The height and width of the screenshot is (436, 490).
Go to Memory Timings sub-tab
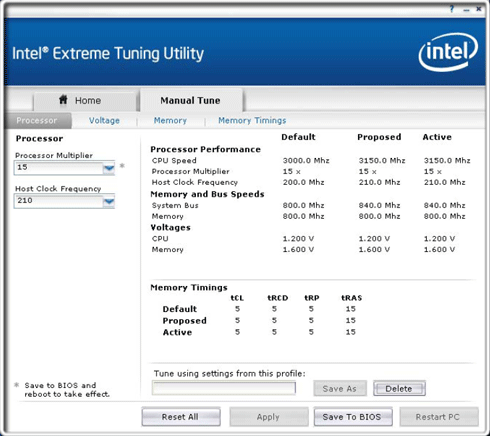252,120
